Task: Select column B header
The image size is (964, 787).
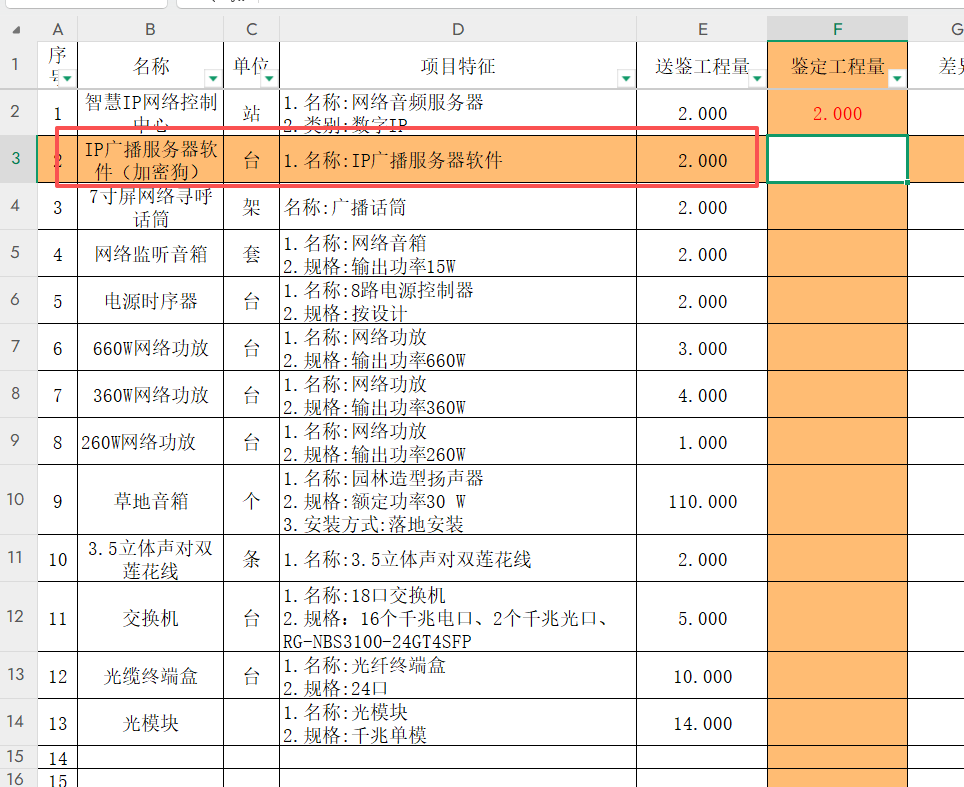Action: pyautogui.click(x=150, y=28)
